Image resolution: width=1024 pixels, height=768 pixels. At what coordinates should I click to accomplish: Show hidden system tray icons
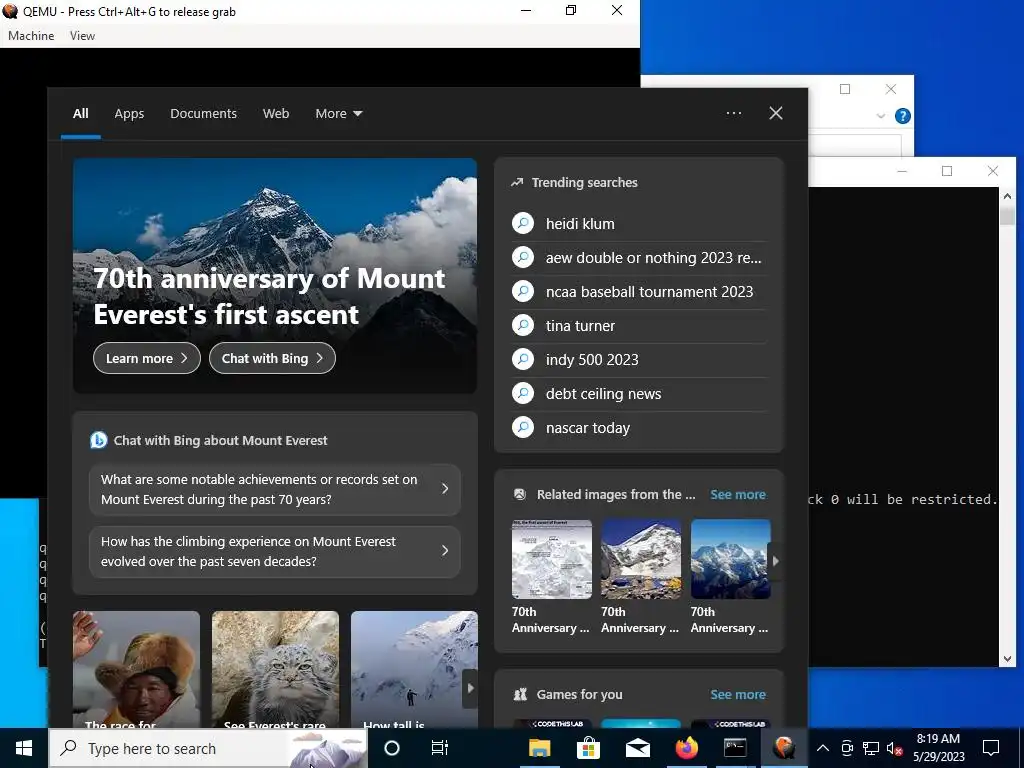pyautogui.click(x=823, y=748)
